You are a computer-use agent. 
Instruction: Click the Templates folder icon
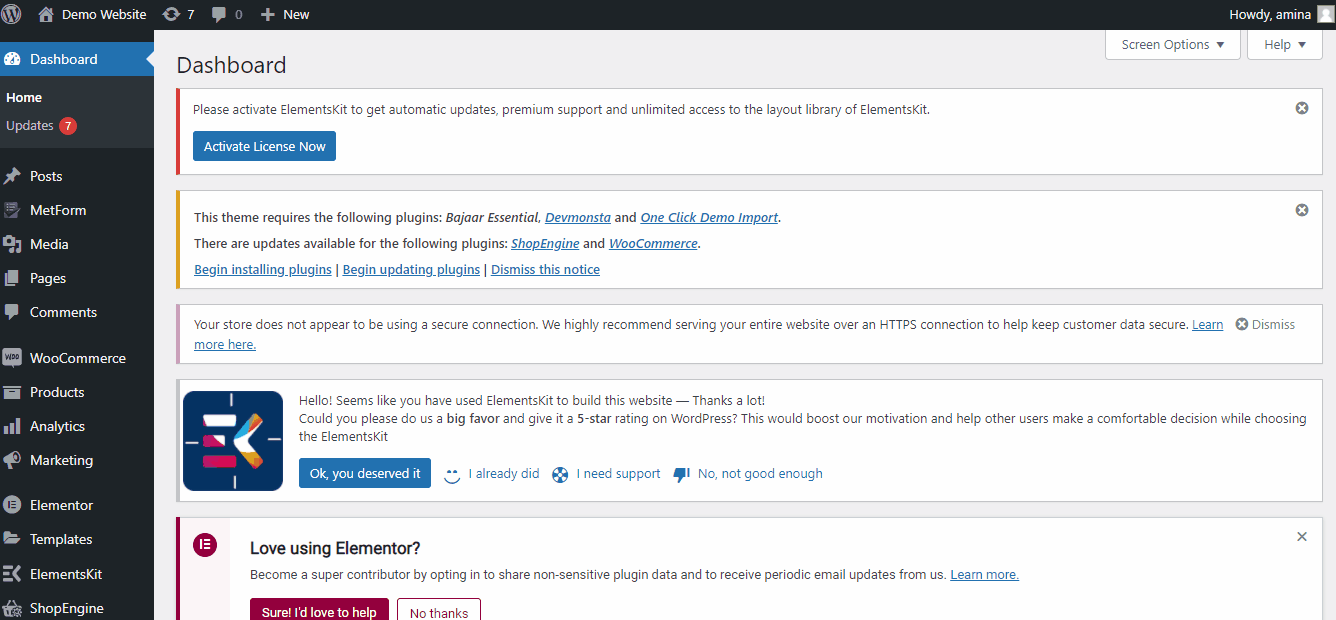[12, 539]
